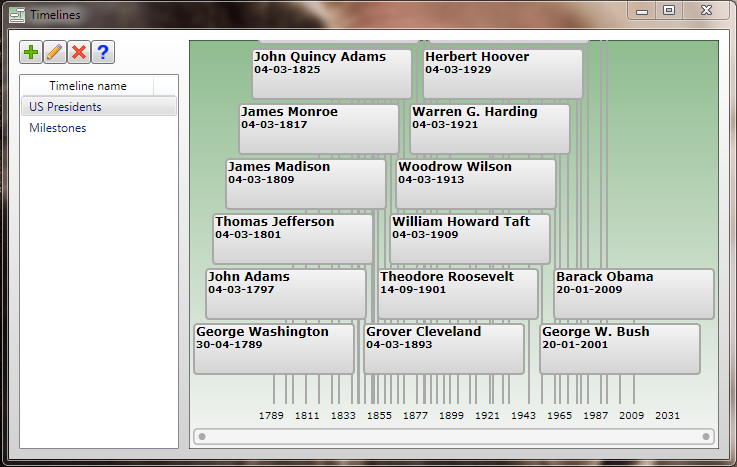Select the John Quincy Adams event card
The width and height of the screenshot is (737, 467).
(332, 74)
